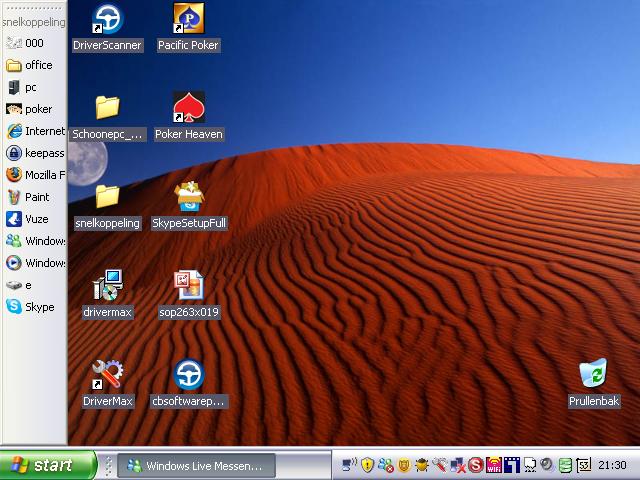Select the sop263x019 file icon

[x=189, y=295]
